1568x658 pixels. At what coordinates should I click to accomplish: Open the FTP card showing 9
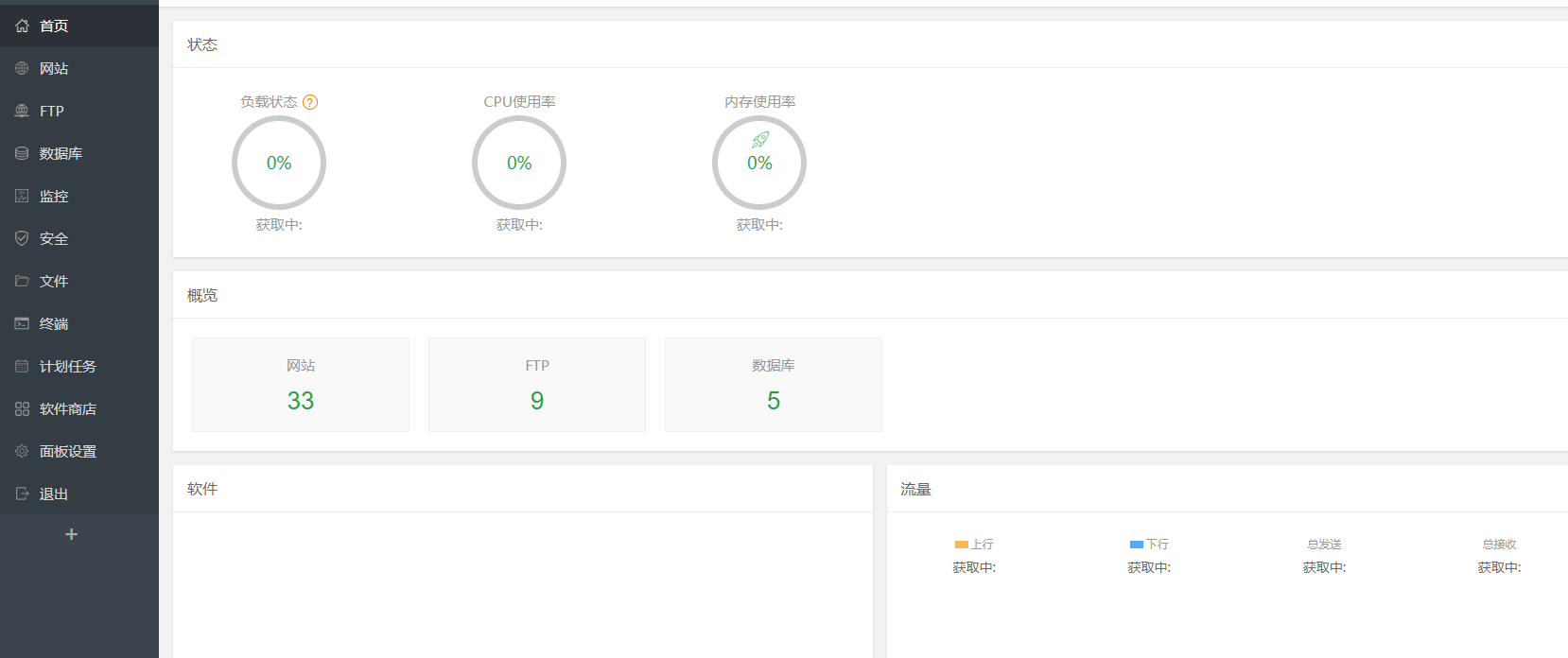tap(537, 385)
